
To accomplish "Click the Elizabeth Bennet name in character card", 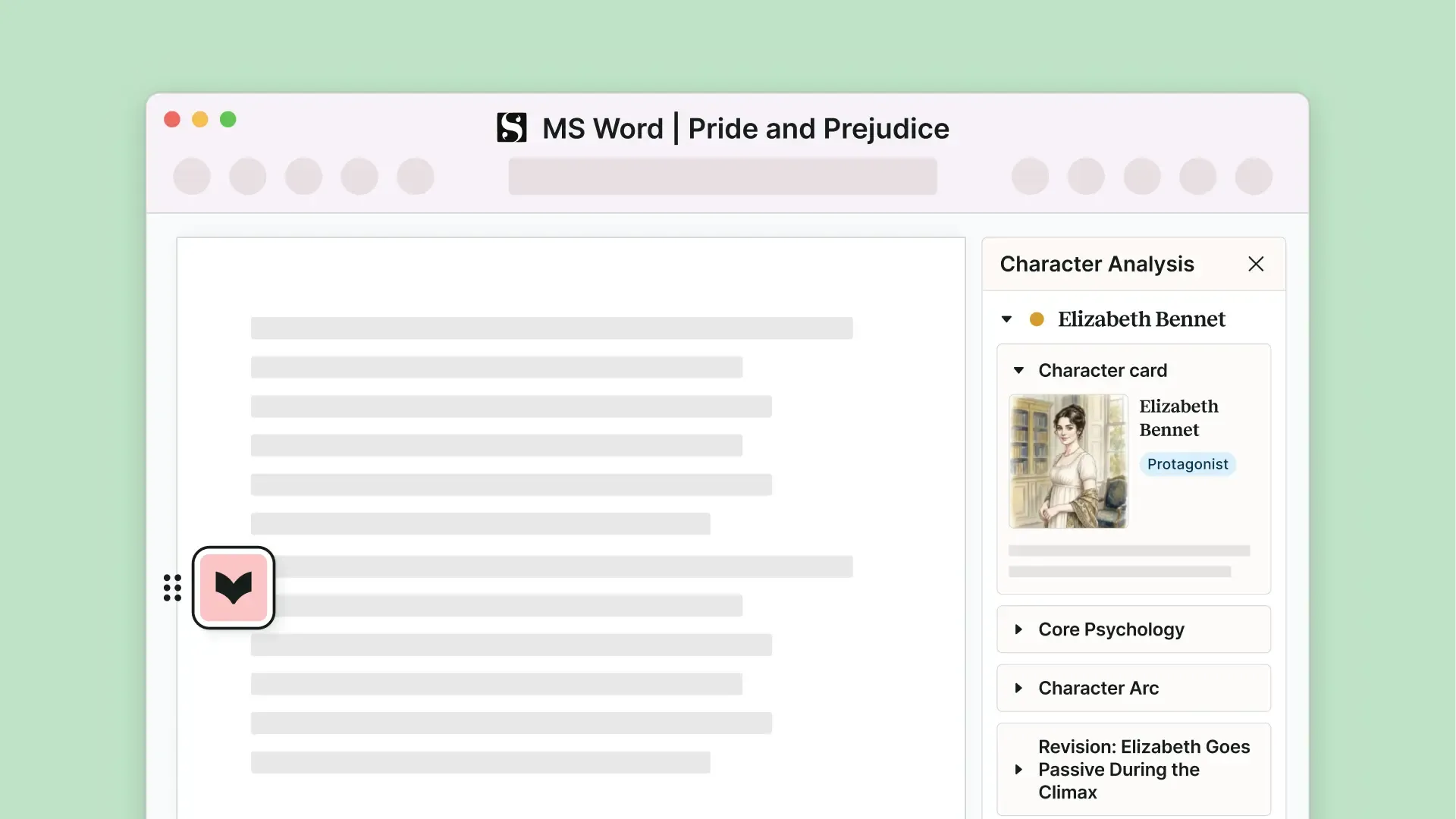I will pyautogui.click(x=1178, y=418).
